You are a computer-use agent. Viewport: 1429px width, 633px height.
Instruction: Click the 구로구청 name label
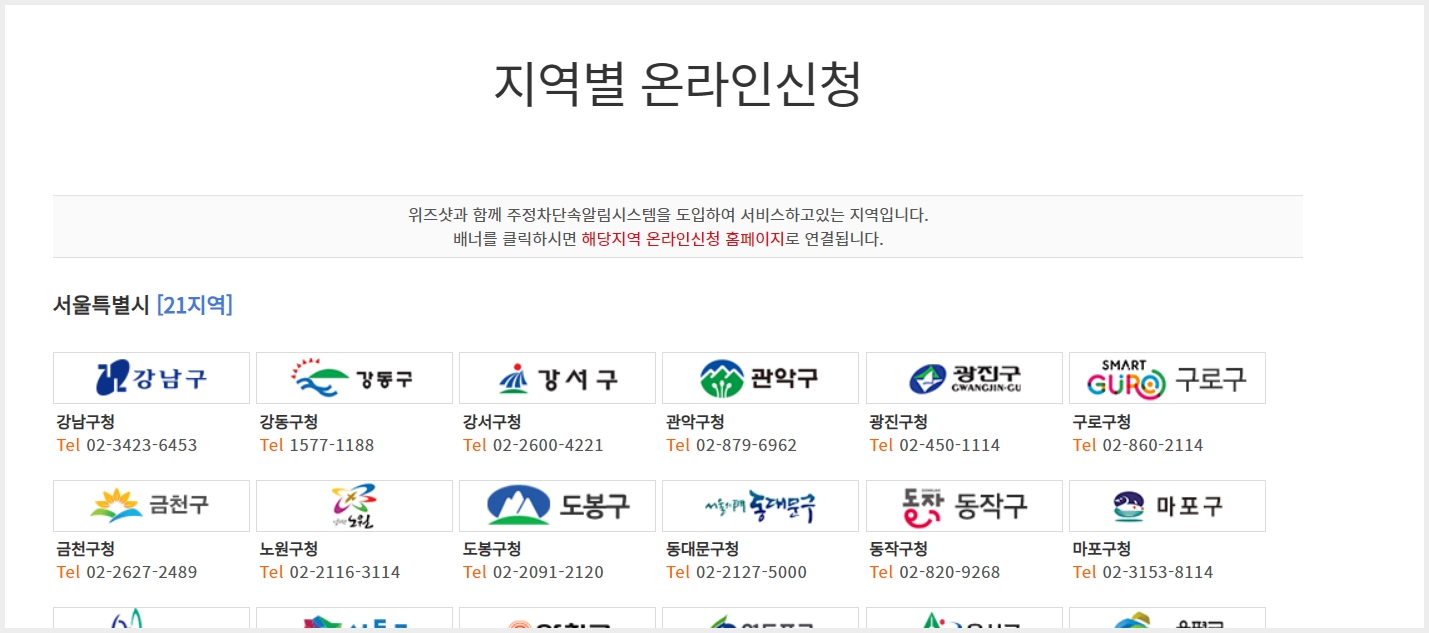pyautogui.click(x=1102, y=422)
